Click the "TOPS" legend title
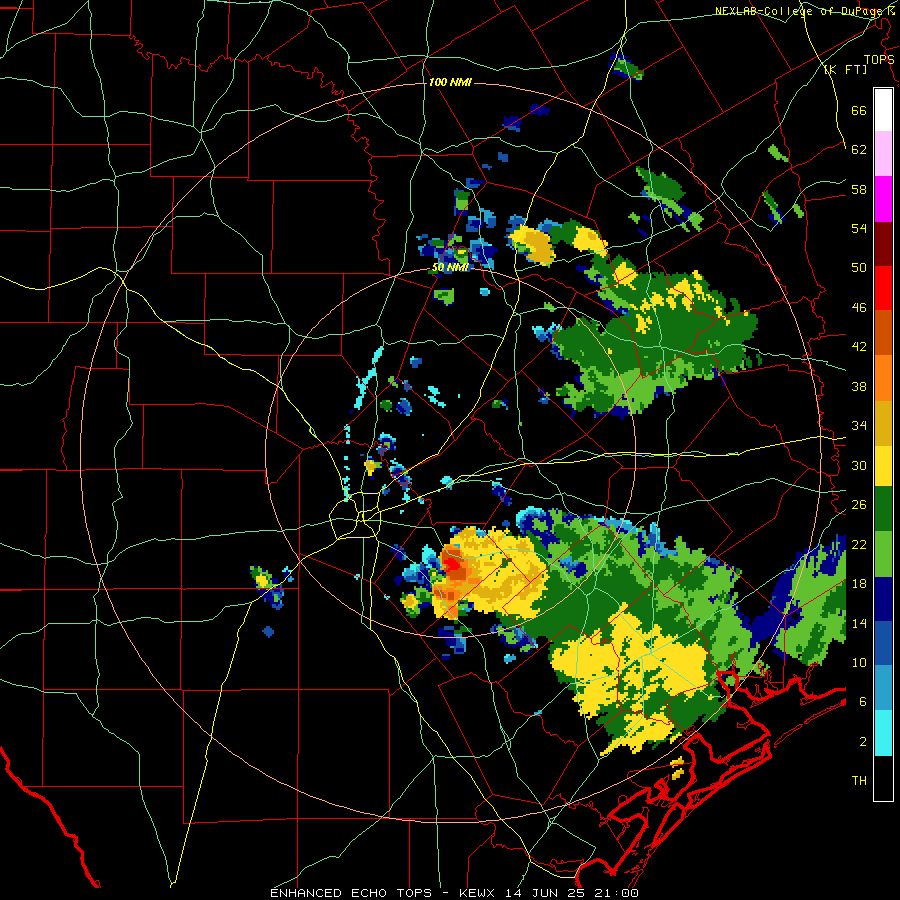Image resolution: width=900 pixels, height=900 pixels. click(879, 60)
